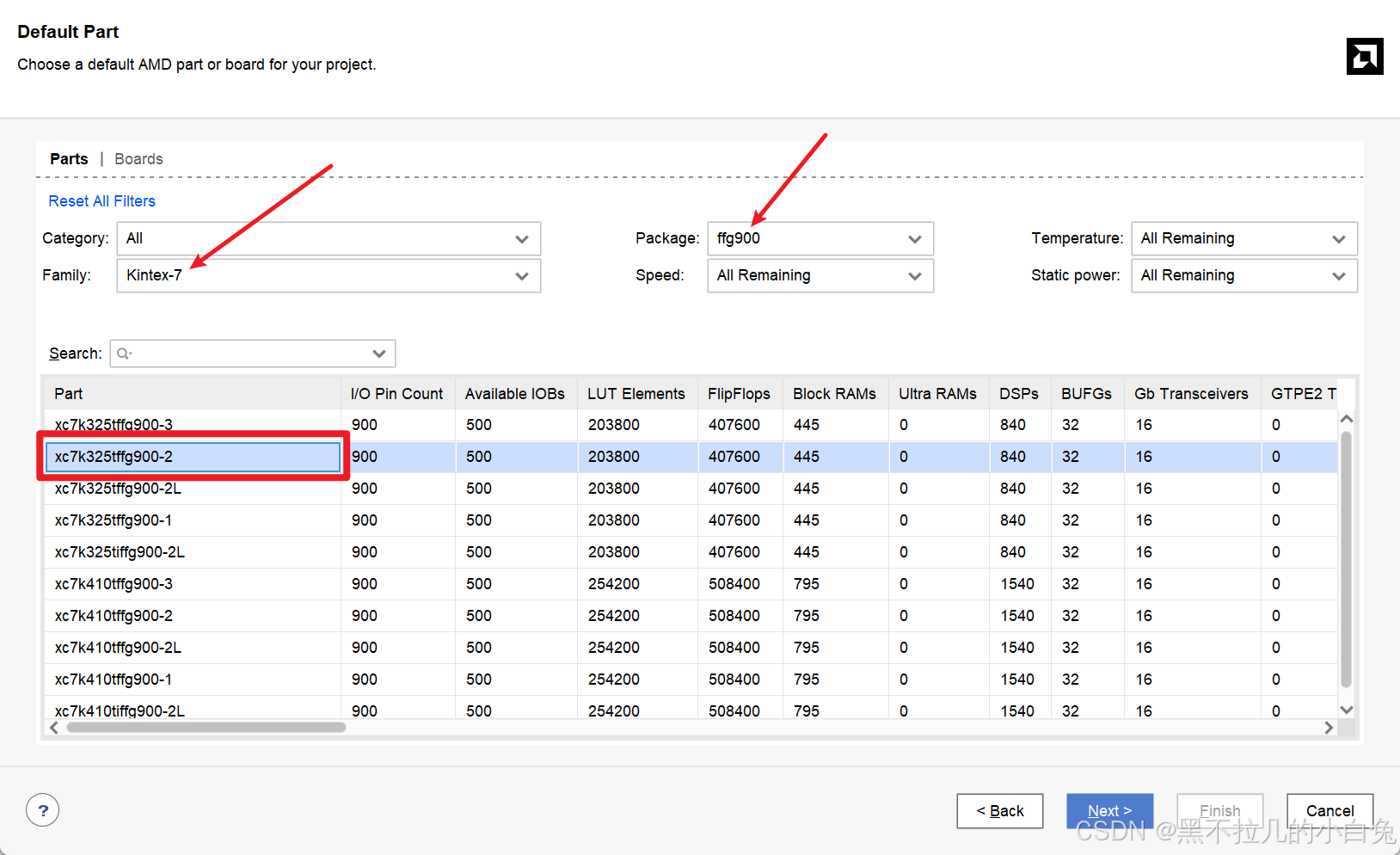The height and width of the screenshot is (855, 1400).
Task: Open the help question mark button
Action: point(43,810)
